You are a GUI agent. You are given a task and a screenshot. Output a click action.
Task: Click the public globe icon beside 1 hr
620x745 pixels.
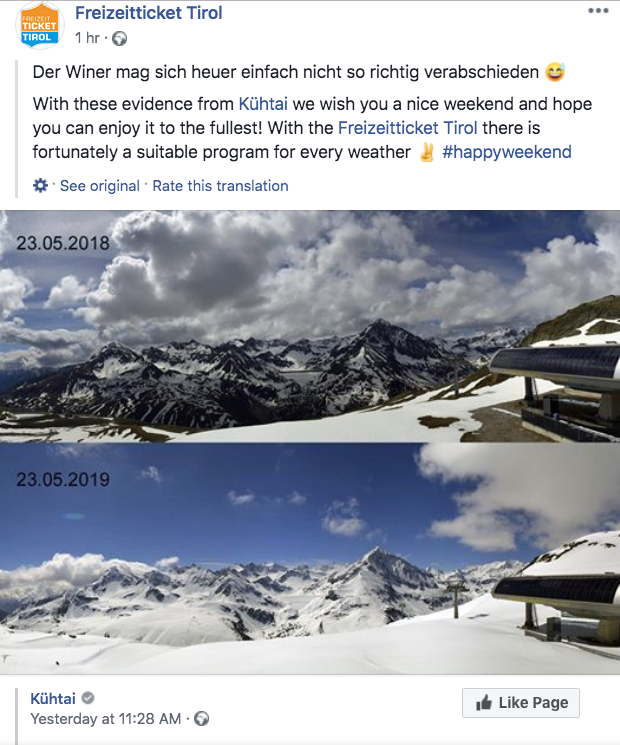tap(119, 38)
